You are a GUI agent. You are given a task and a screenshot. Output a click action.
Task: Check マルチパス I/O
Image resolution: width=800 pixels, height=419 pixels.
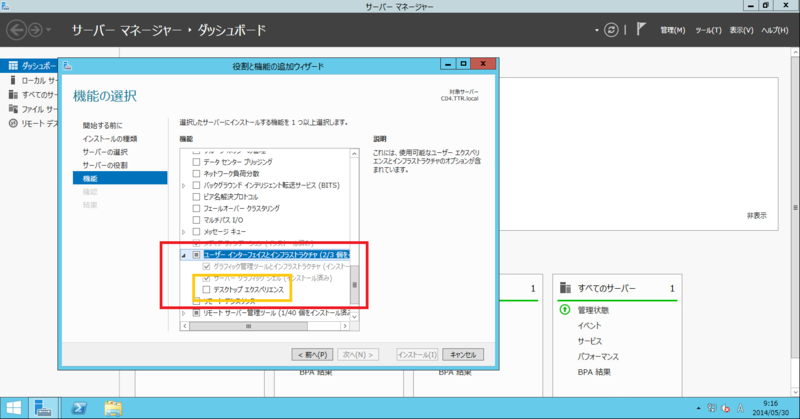coord(196,220)
